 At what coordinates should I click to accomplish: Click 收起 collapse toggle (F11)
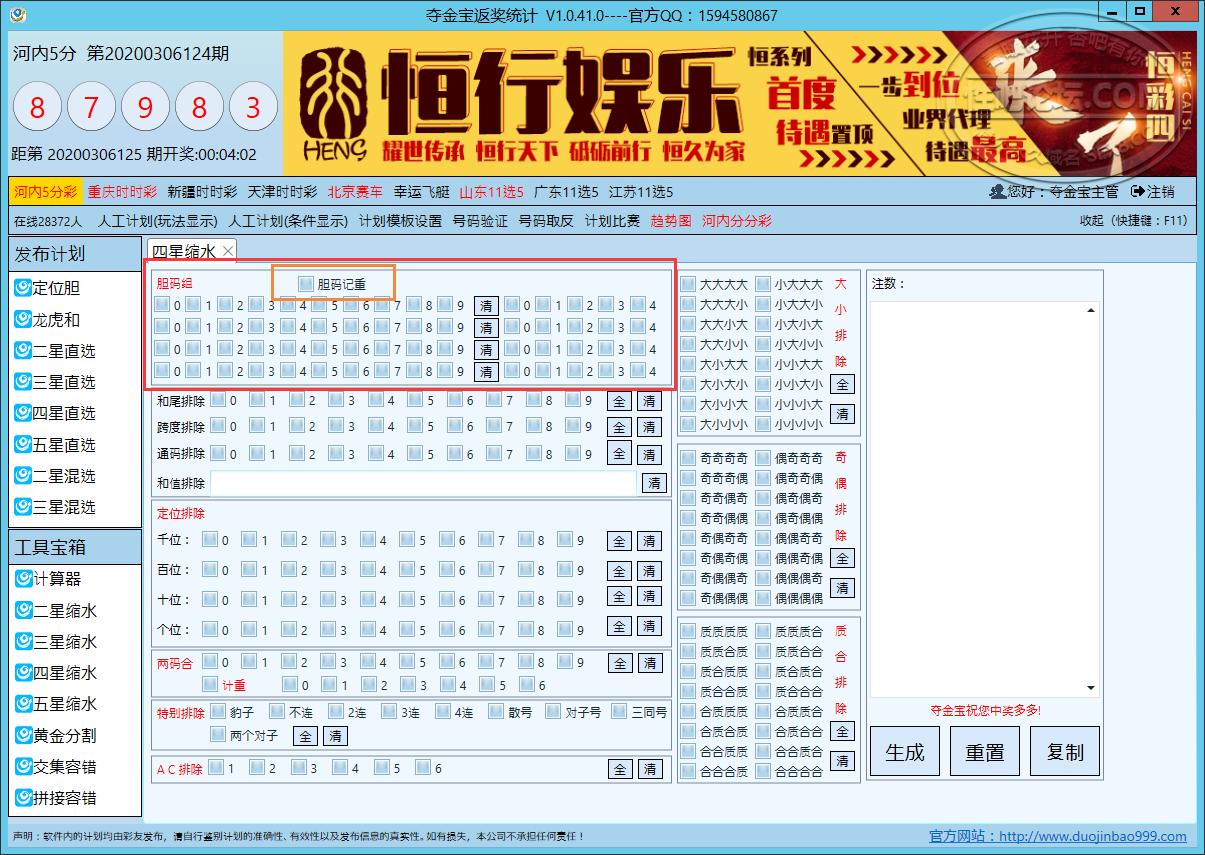coord(1134,221)
